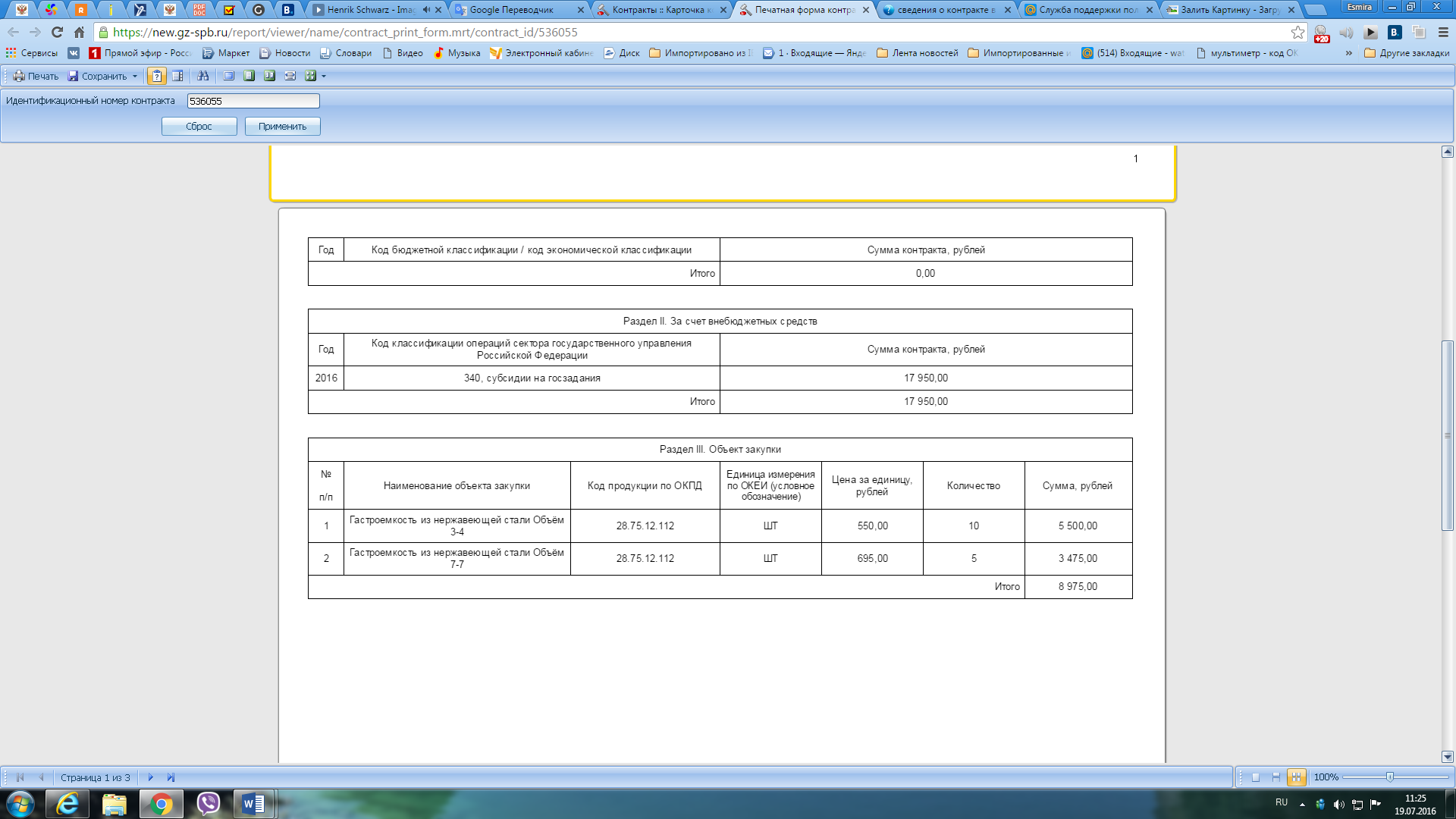Toggle multiple pages grid view mode
Viewport: 1456px width, 819px height.
1297,777
